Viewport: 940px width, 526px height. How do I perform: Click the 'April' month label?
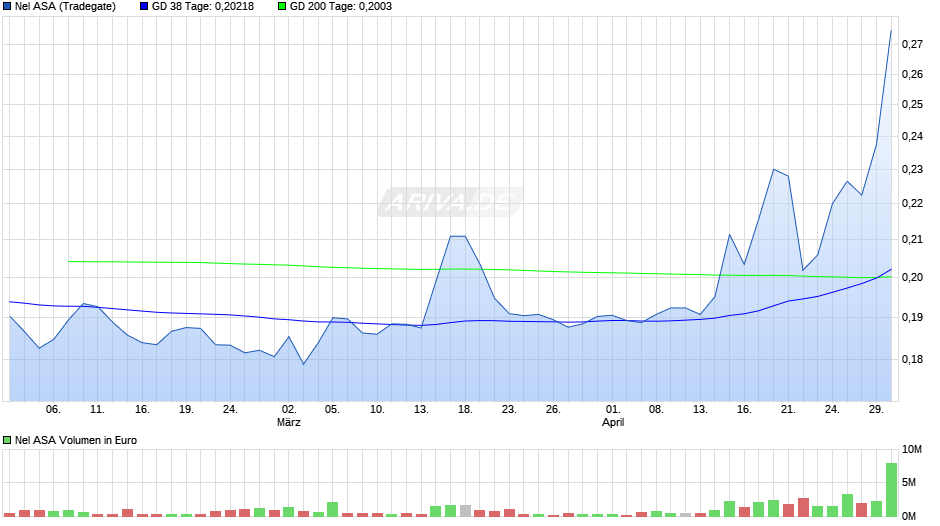[613, 422]
